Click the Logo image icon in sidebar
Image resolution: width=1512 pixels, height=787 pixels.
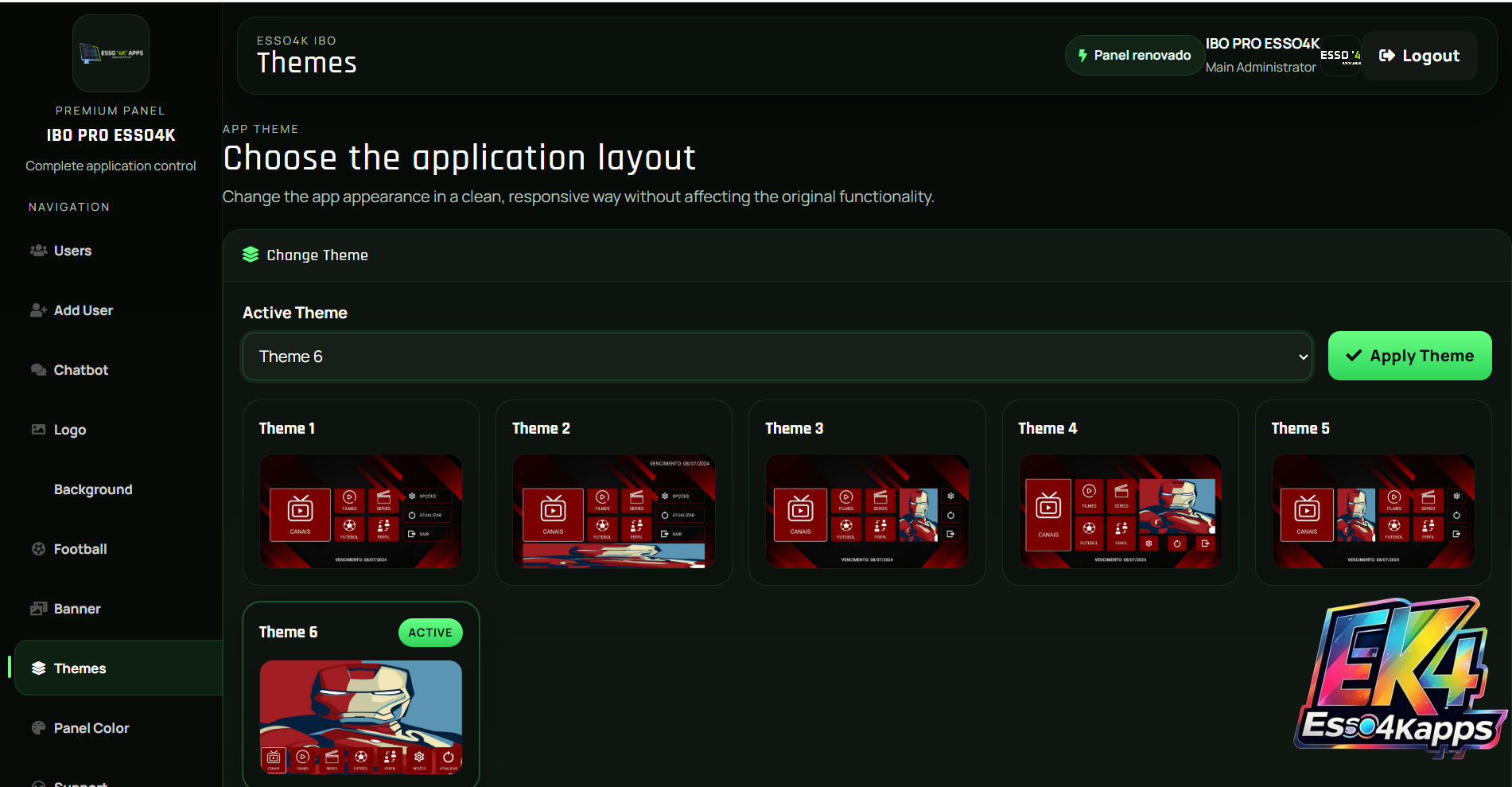tap(38, 430)
